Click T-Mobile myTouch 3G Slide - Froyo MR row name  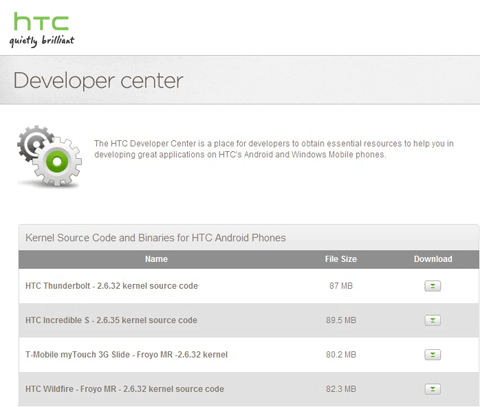(x=126, y=355)
